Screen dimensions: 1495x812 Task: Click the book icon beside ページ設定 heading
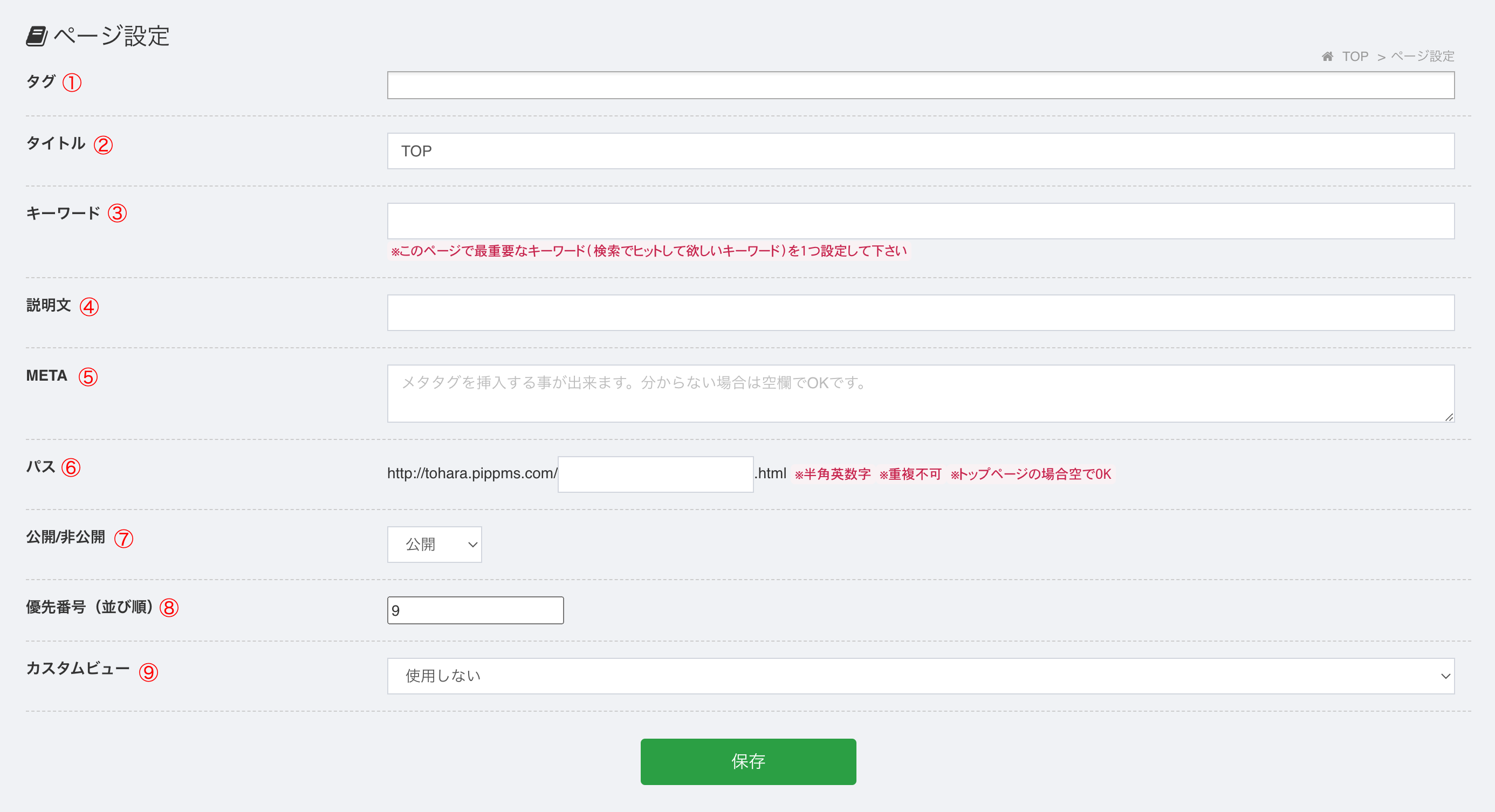tap(37, 36)
